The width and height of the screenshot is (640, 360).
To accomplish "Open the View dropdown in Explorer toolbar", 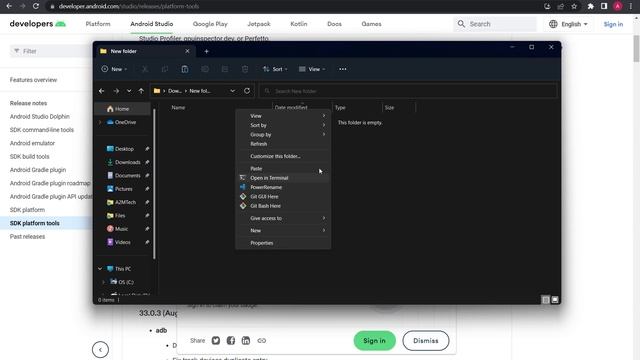I will click(x=312, y=69).
